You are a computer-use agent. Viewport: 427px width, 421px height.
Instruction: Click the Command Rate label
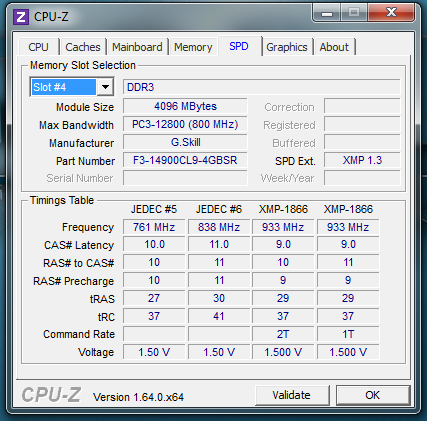pyautogui.click(x=79, y=334)
